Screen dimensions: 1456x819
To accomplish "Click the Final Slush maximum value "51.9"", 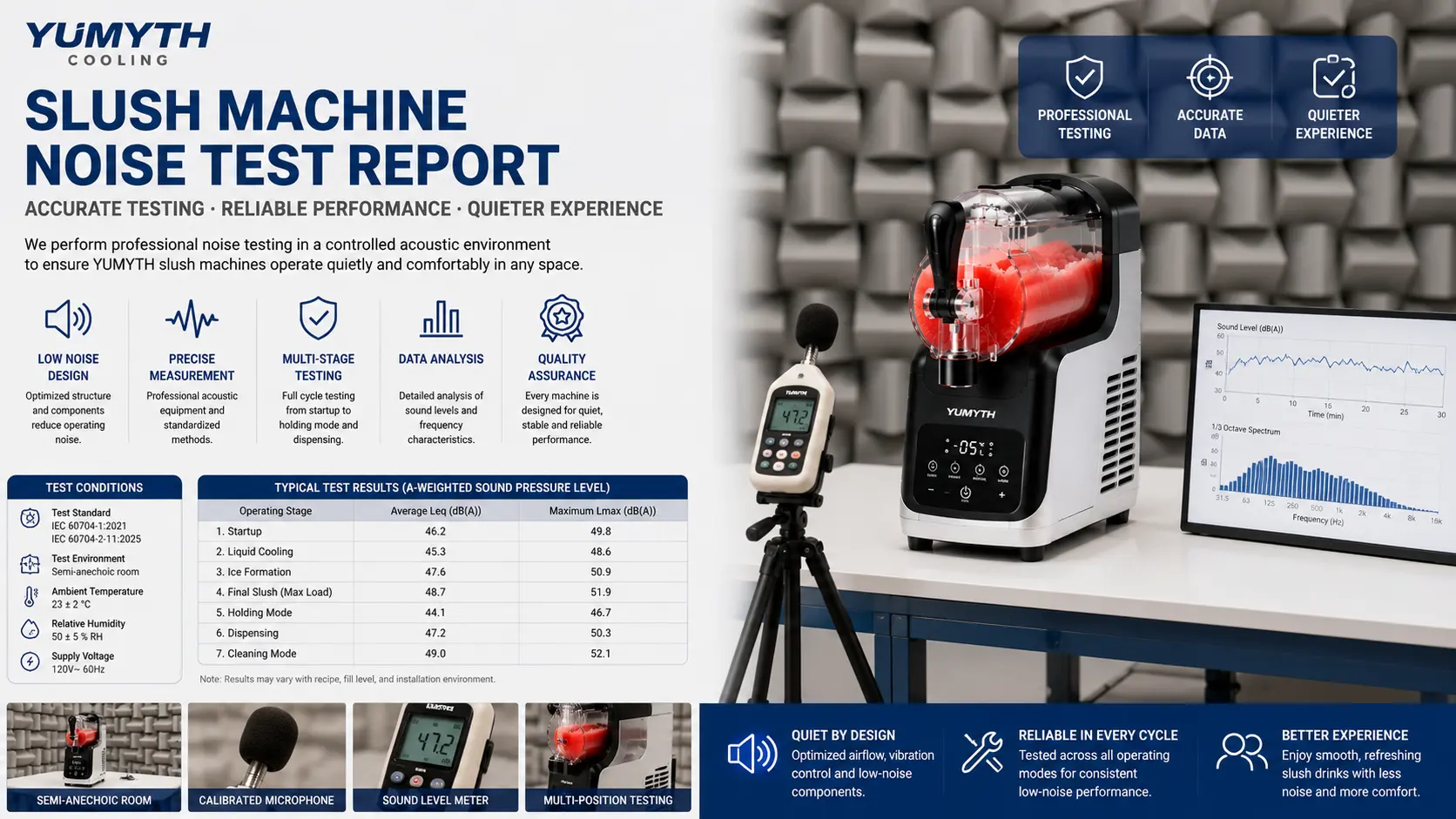I will click(601, 592).
